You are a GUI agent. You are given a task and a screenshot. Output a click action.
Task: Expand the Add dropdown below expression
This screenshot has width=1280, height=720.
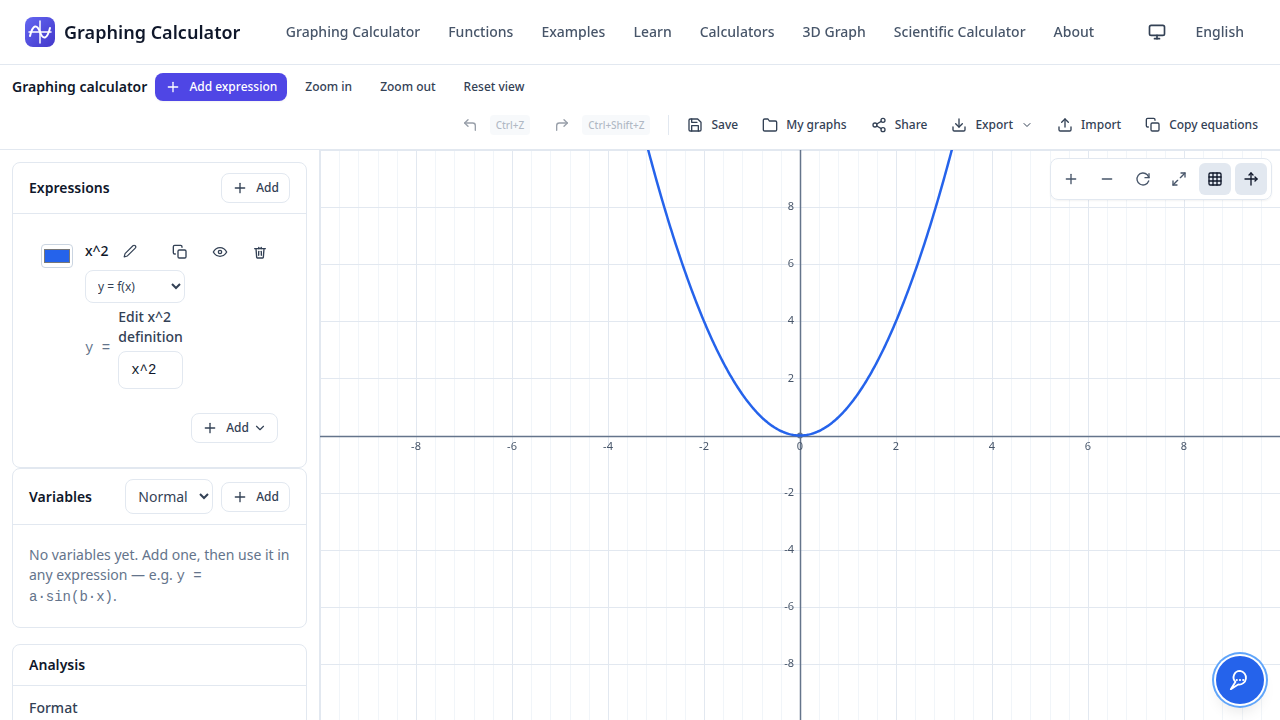pyautogui.click(x=234, y=428)
